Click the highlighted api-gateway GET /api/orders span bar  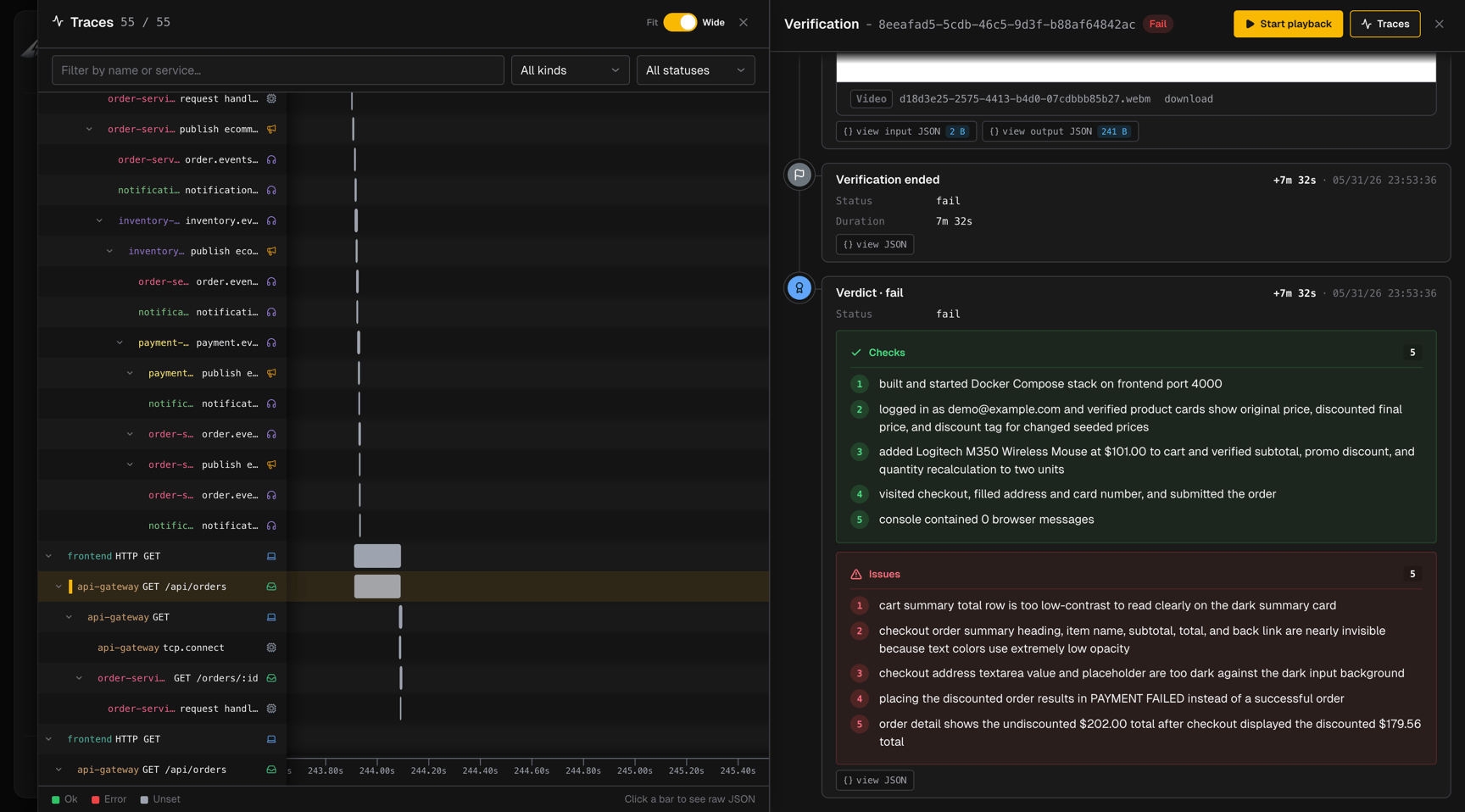[x=377, y=587]
